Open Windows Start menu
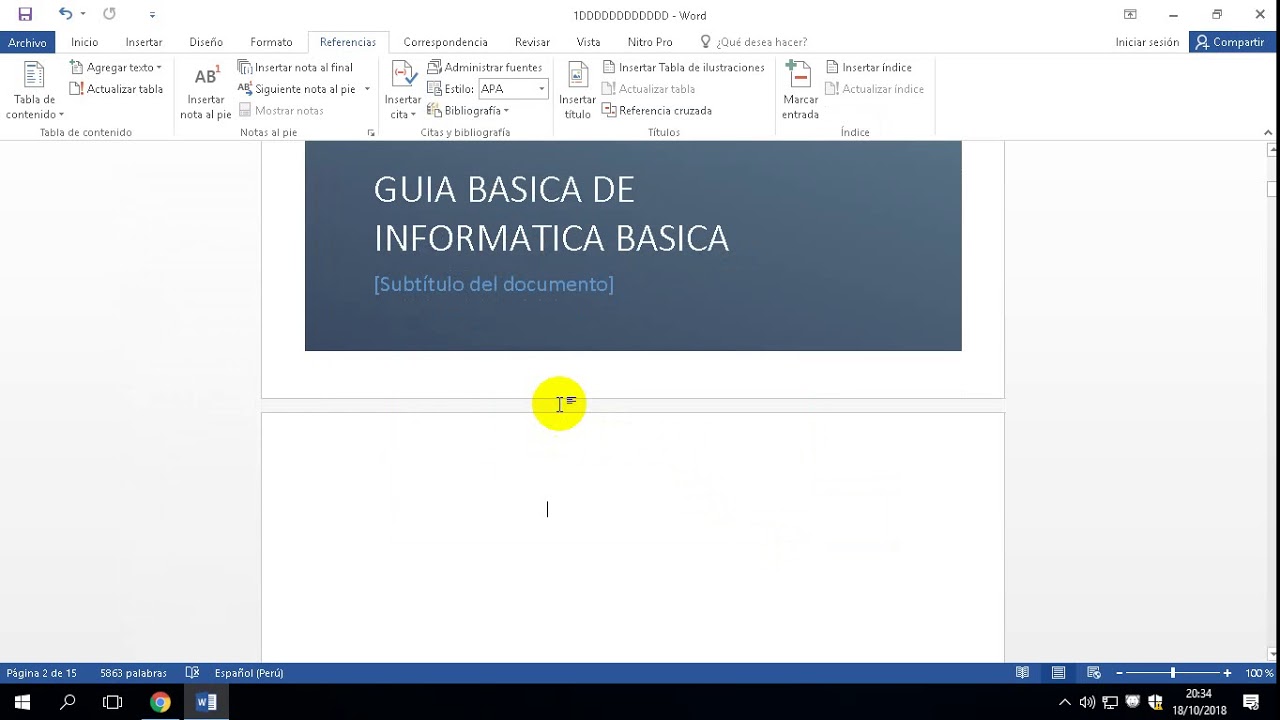The width and height of the screenshot is (1280, 720). [x=22, y=702]
